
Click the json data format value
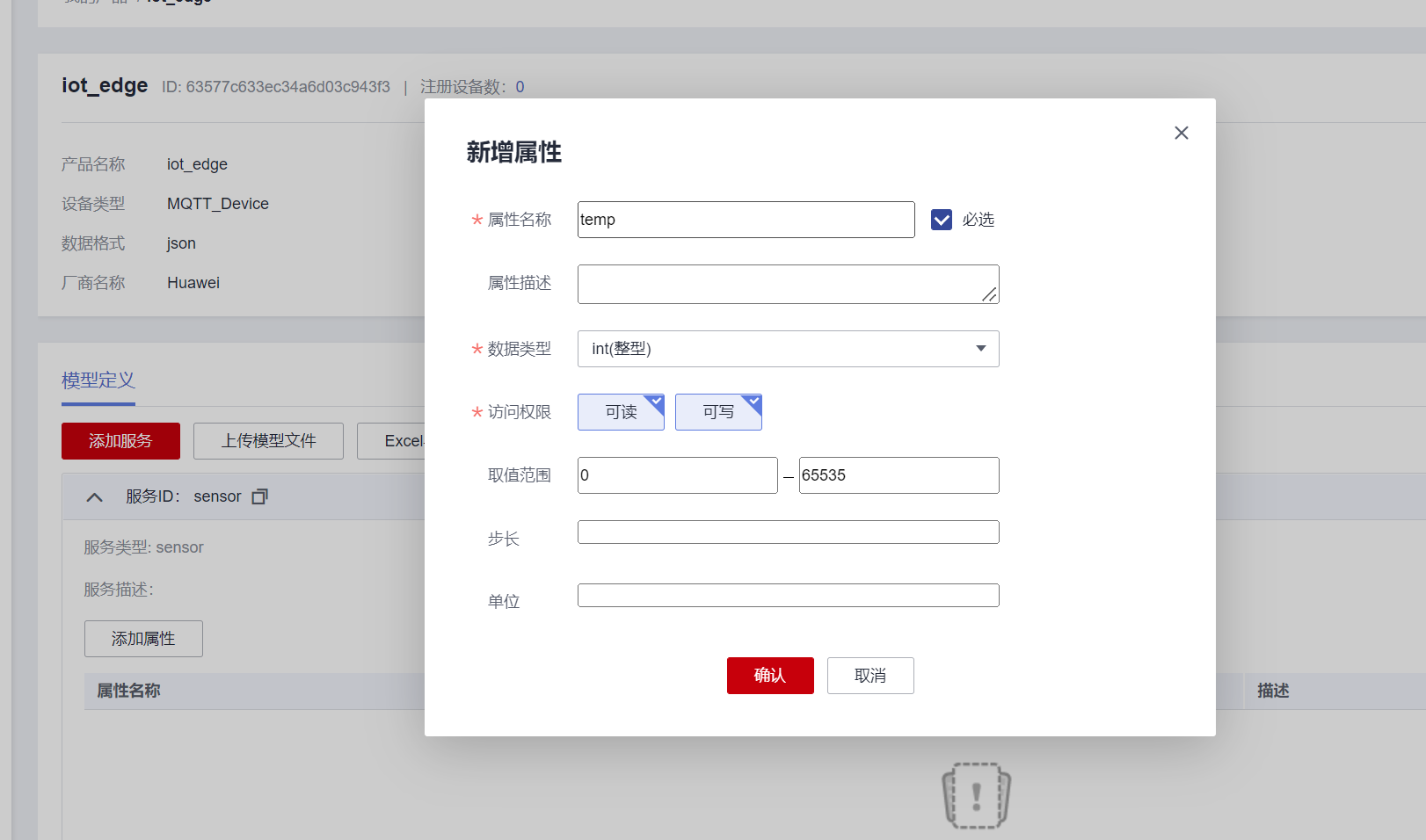point(181,243)
